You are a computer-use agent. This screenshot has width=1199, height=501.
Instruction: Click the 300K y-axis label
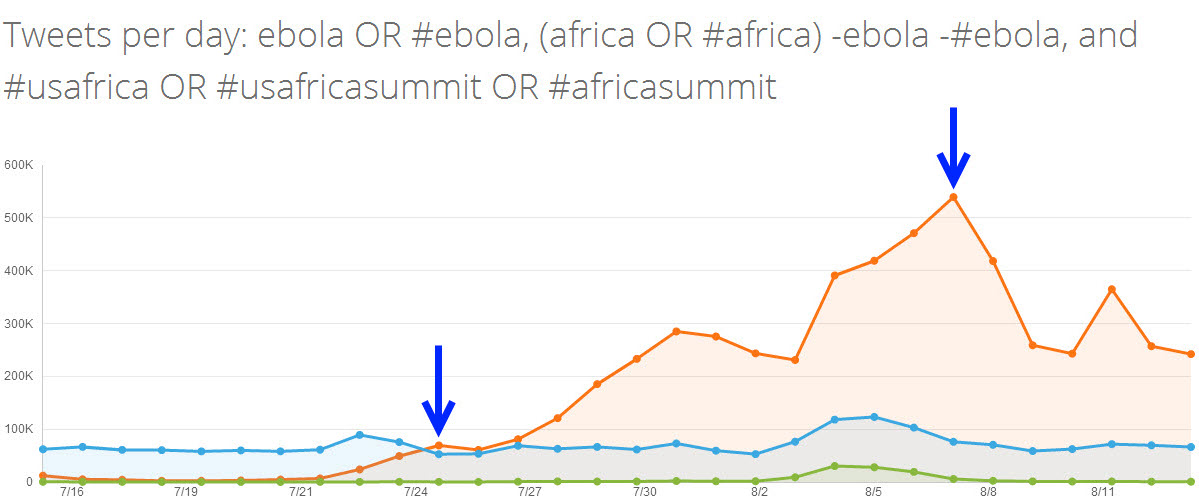(x=19, y=324)
